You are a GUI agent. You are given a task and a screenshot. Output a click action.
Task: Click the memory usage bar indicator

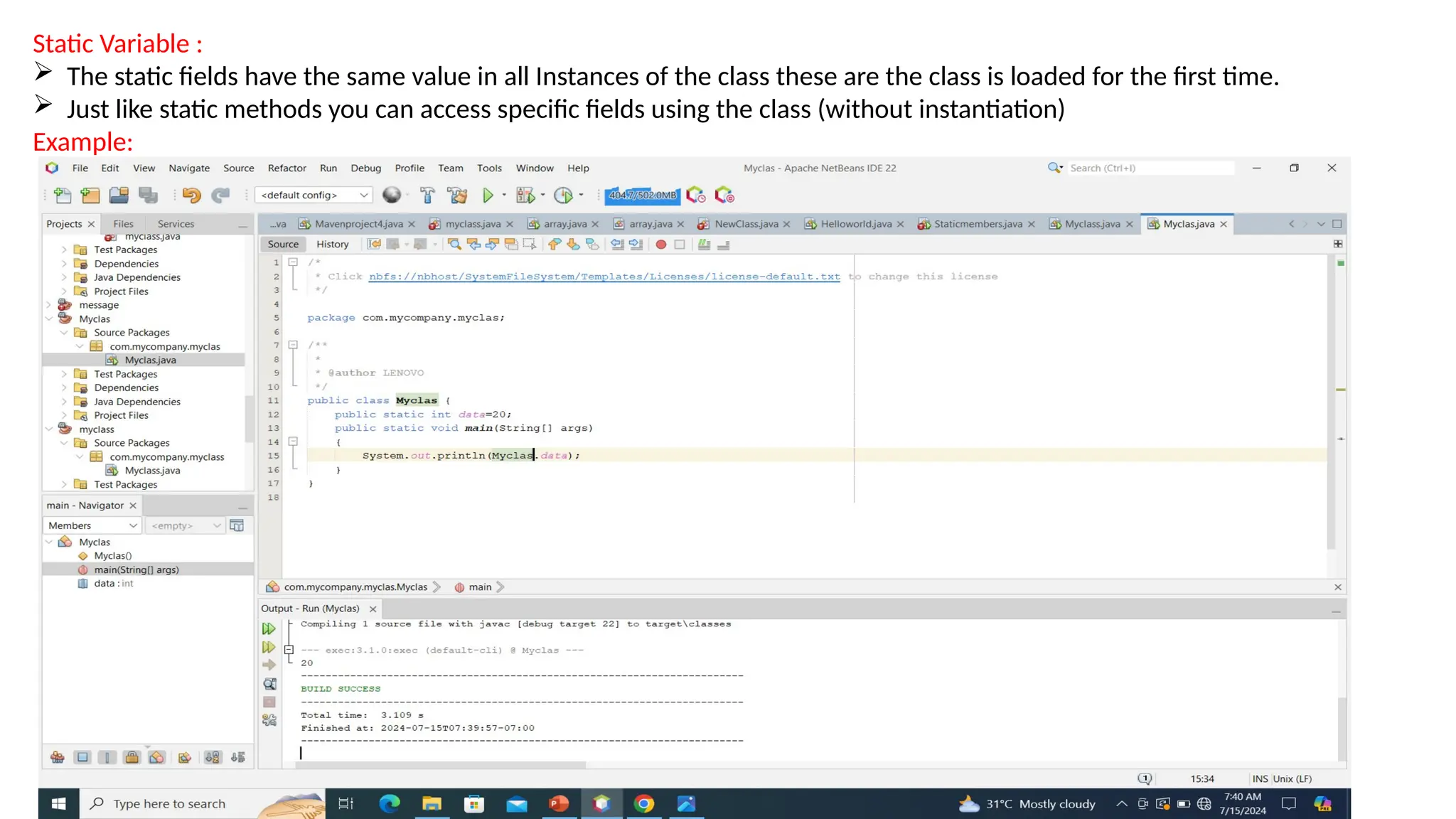pyautogui.click(x=642, y=195)
